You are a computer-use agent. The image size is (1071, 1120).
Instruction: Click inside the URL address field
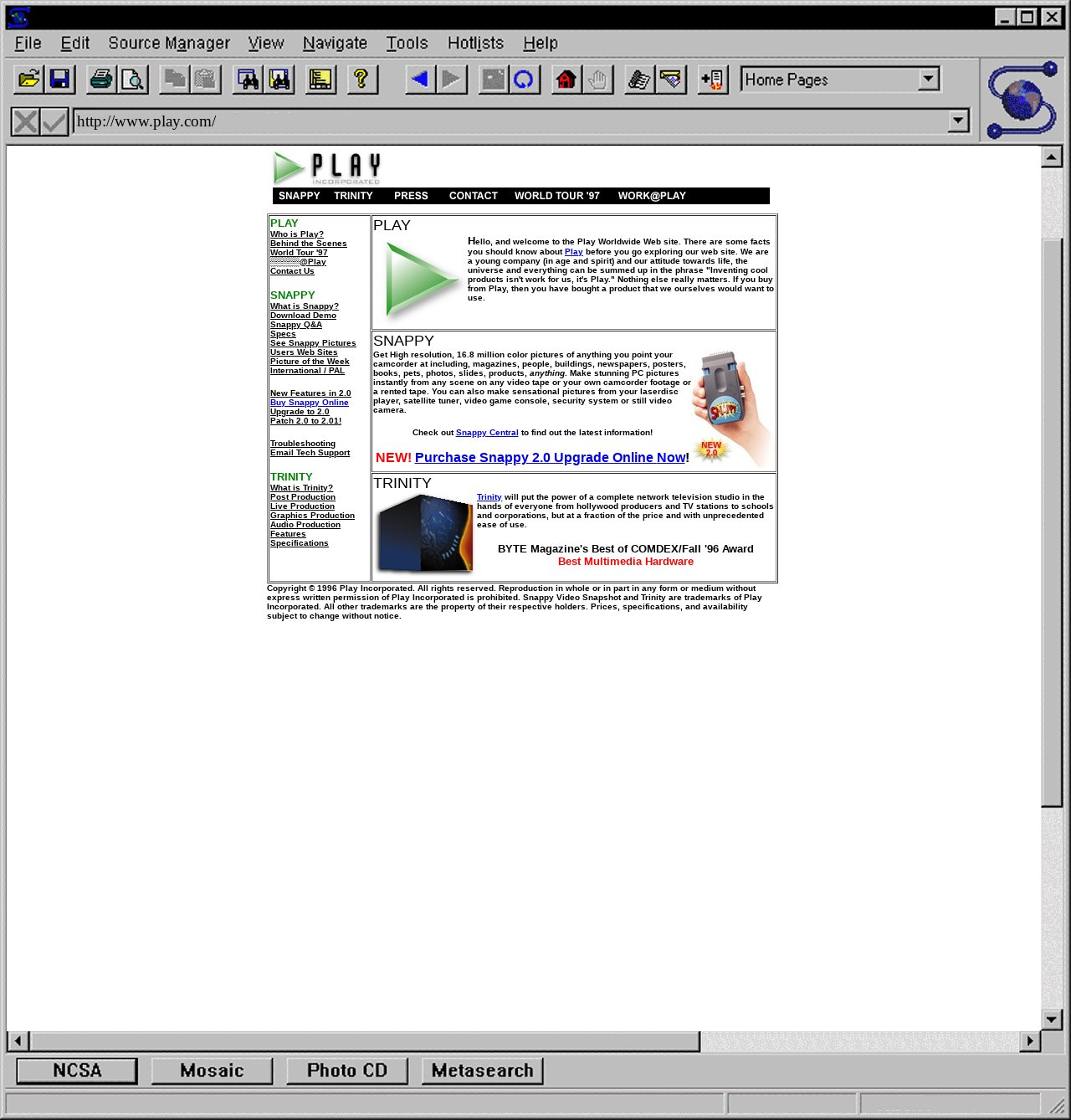click(502, 121)
